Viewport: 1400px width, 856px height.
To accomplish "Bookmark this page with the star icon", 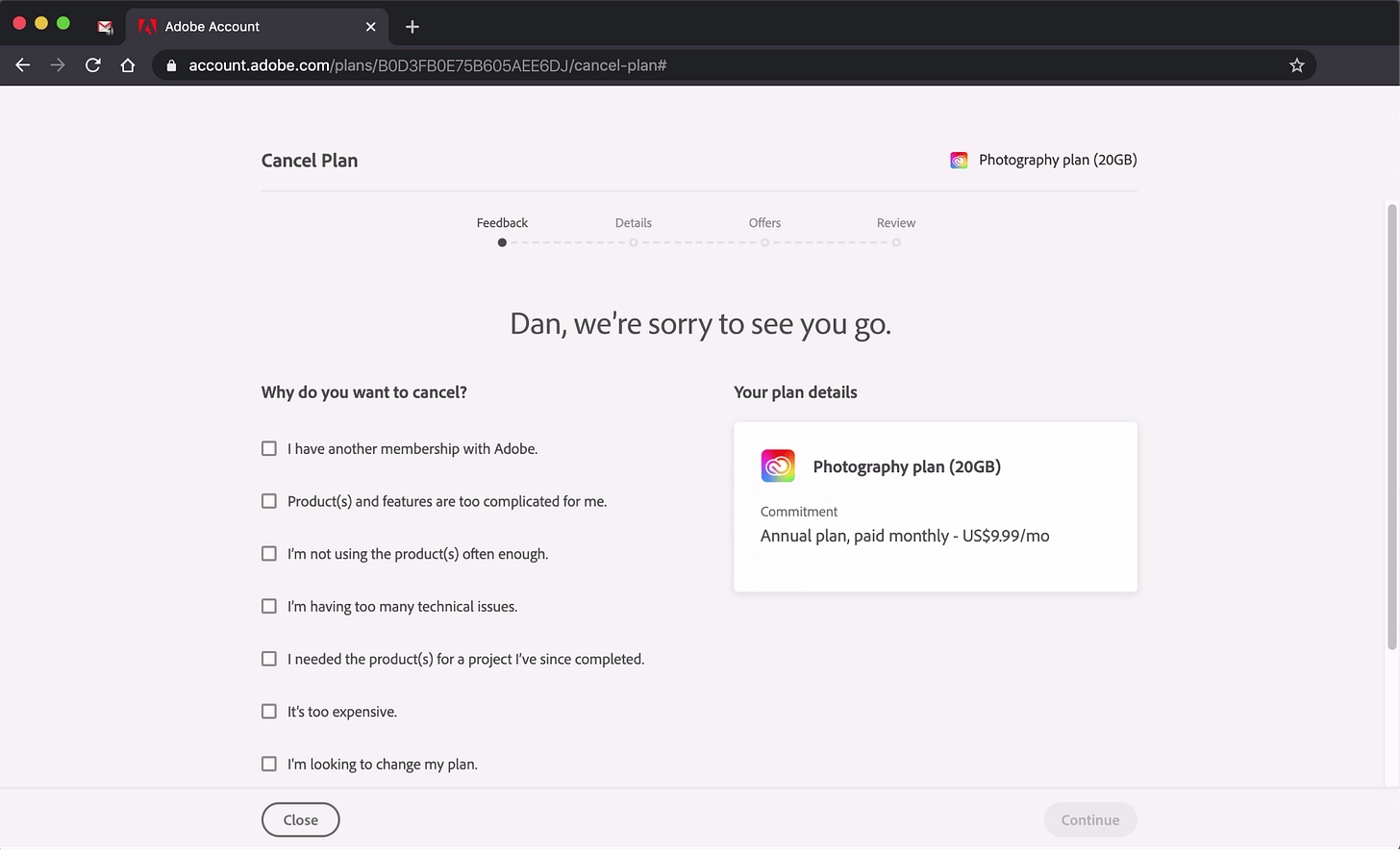I will coord(1296,65).
